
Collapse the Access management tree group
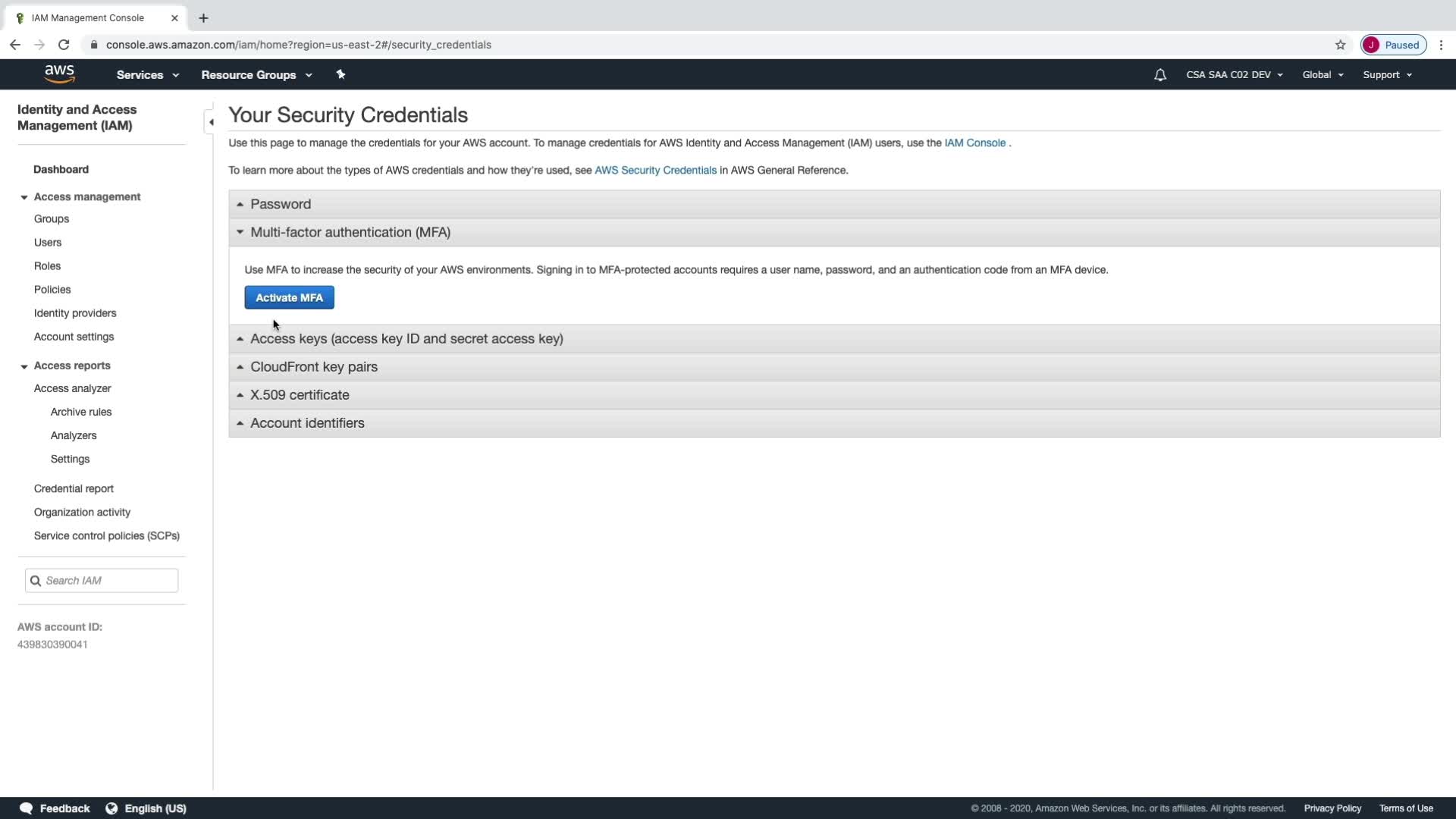click(x=24, y=197)
